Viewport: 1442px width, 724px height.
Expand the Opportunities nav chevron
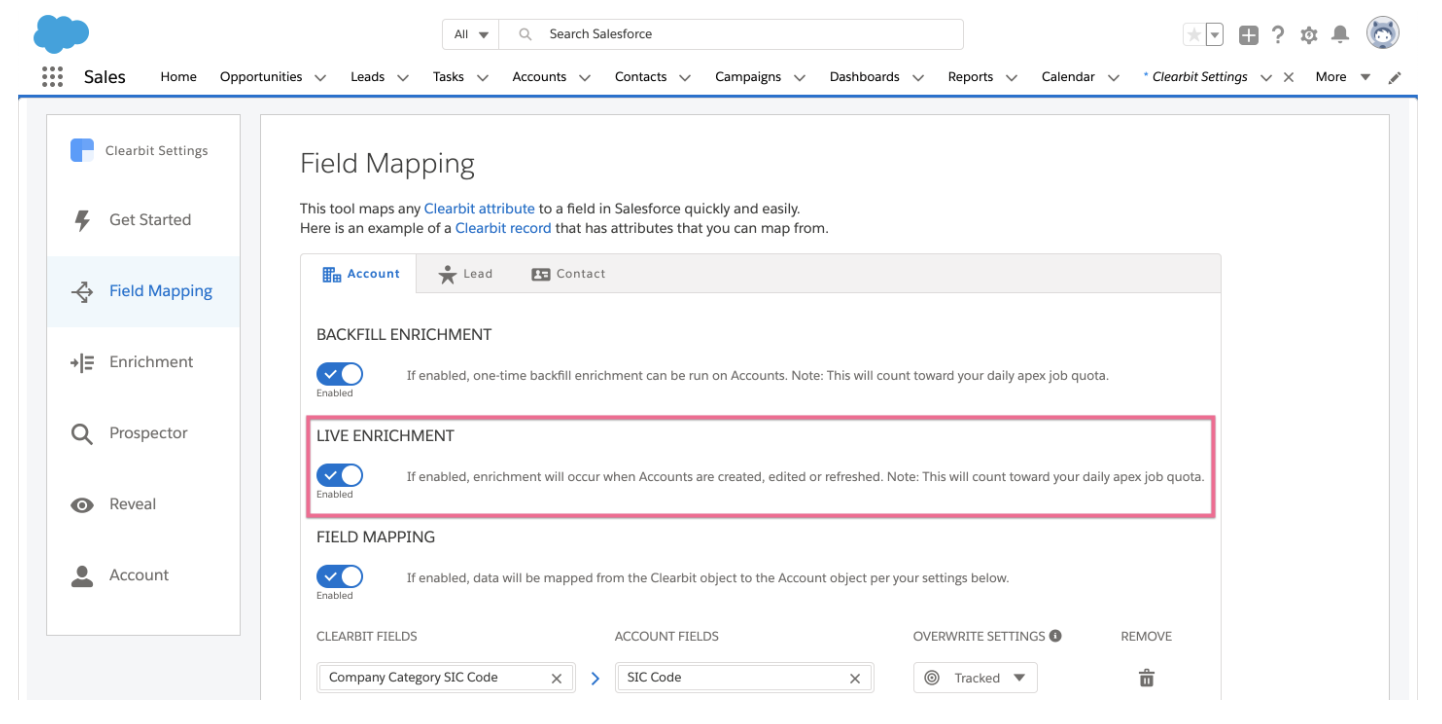(320, 77)
